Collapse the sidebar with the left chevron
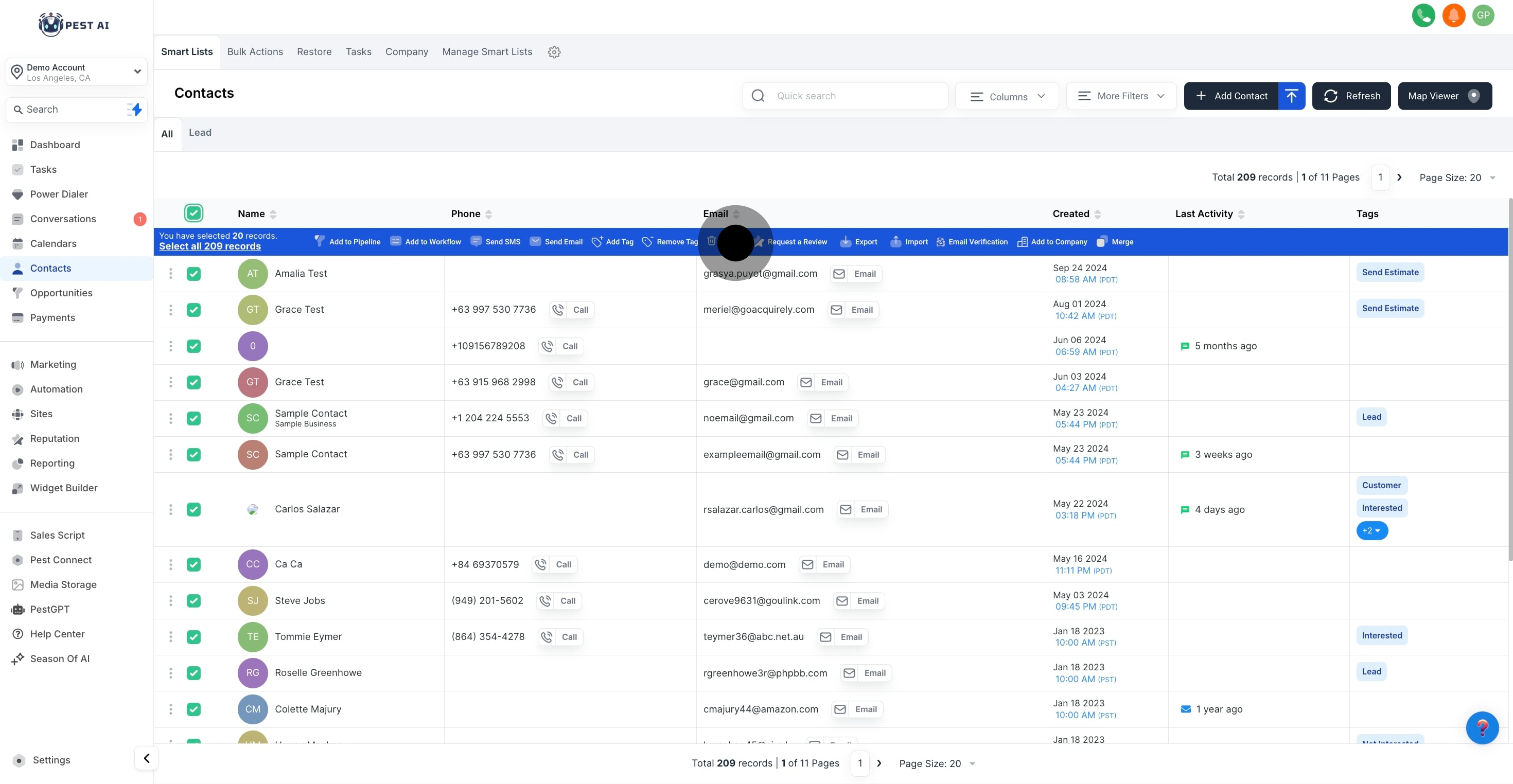Screen dimensions: 1513x784 pyautogui.click(x=146, y=758)
